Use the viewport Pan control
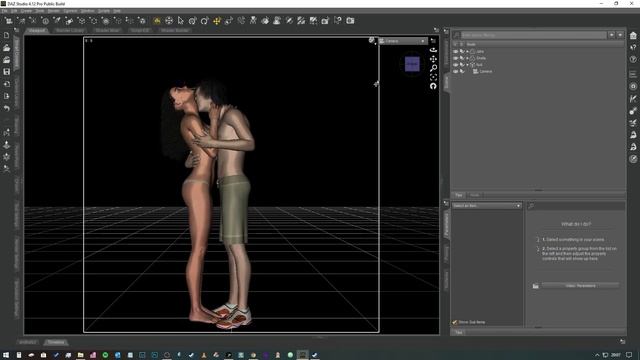The image size is (640, 360). pos(433,59)
